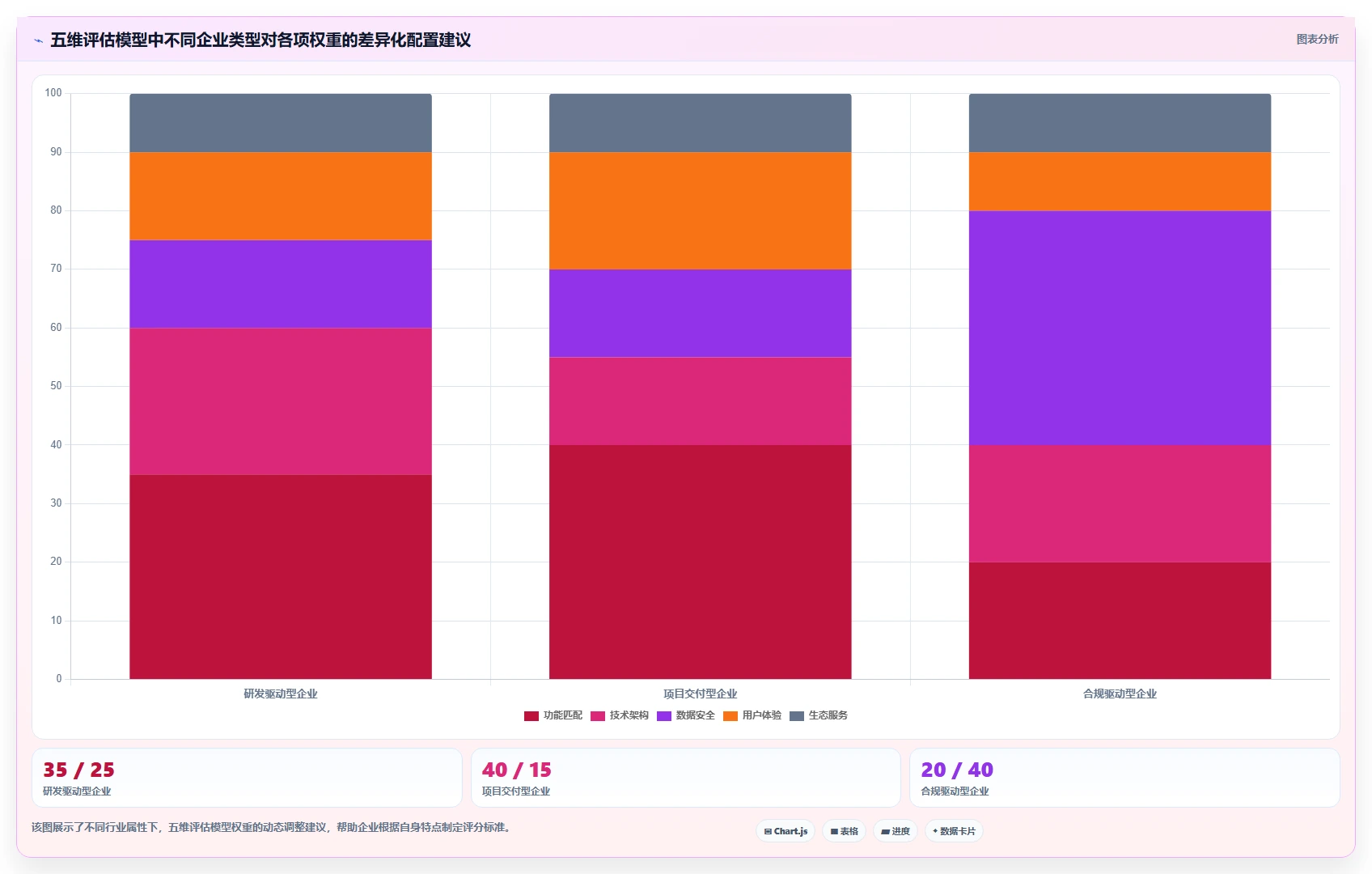Click the Chart.js tag at the bottom
The height and width of the screenshot is (874, 1372).
click(x=786, y=831)
